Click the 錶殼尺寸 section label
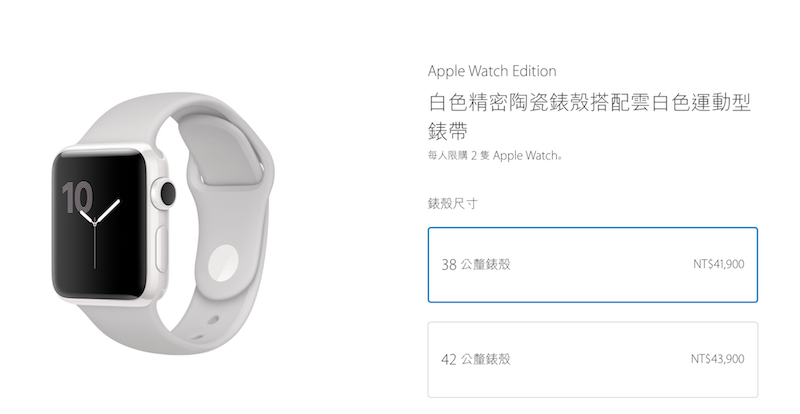The height and width of the screenshot is (414, 800). 452,204
